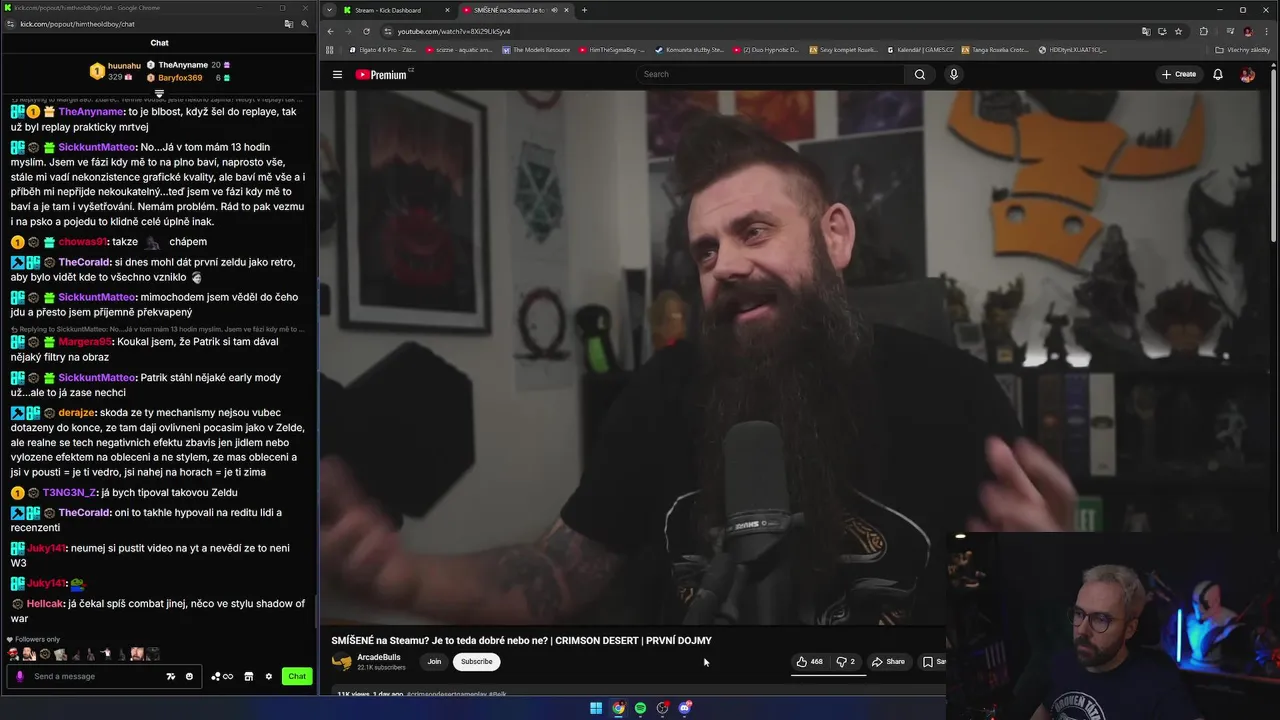This screenshot has height=720, width=1280.
Task: Open the Chrome tab search dropdown
Action: [x=329, y=10]
